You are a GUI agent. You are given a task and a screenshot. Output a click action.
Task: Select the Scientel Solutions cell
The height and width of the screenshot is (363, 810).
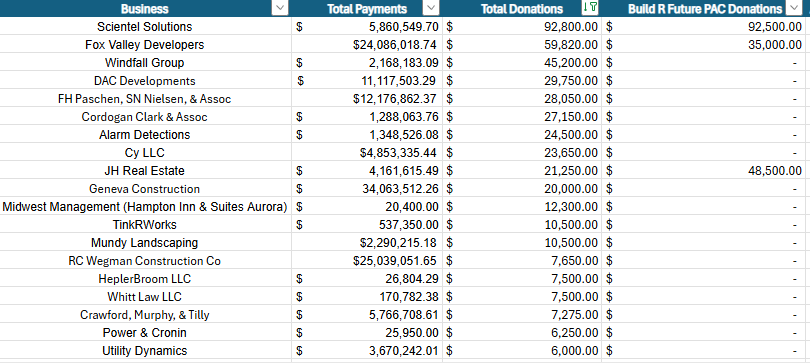click(145, 27)
